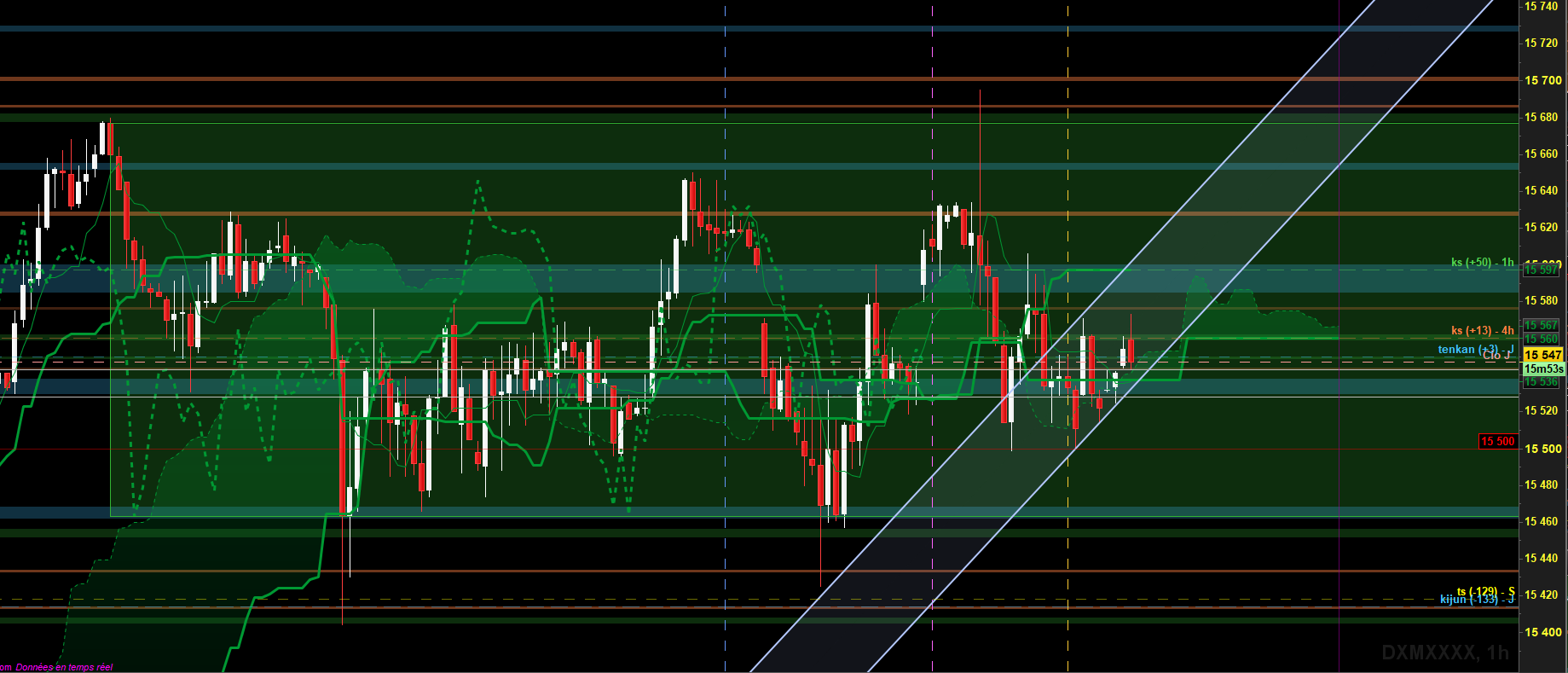Screen dimensions: 1568x673
Task: Select the green 15 597 price tag
Action: [x=1542, y=270]
